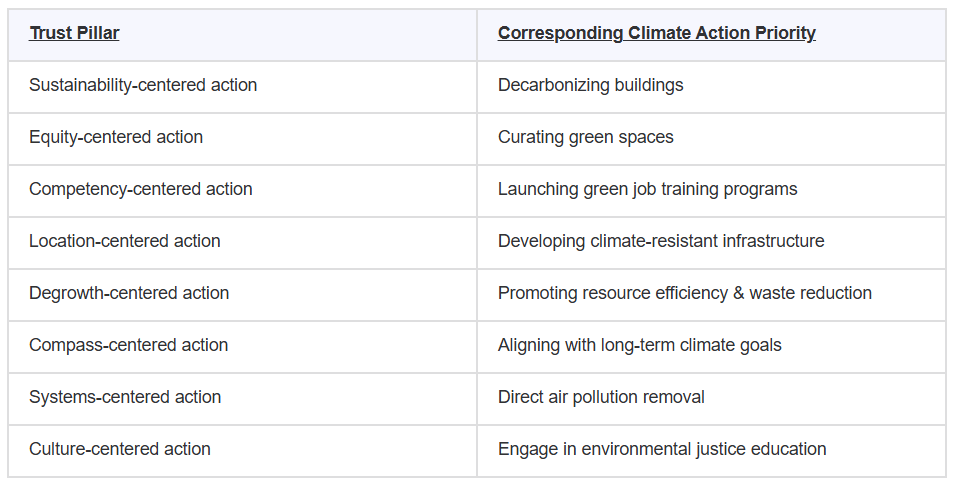Select the Sustainability-centered action cell
The width and height of the screenshot is (954, 485).
coord(143,85)
